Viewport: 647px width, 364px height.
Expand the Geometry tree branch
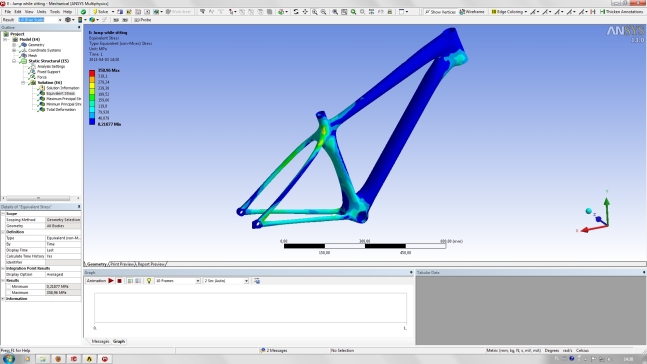tap(14, 45)
